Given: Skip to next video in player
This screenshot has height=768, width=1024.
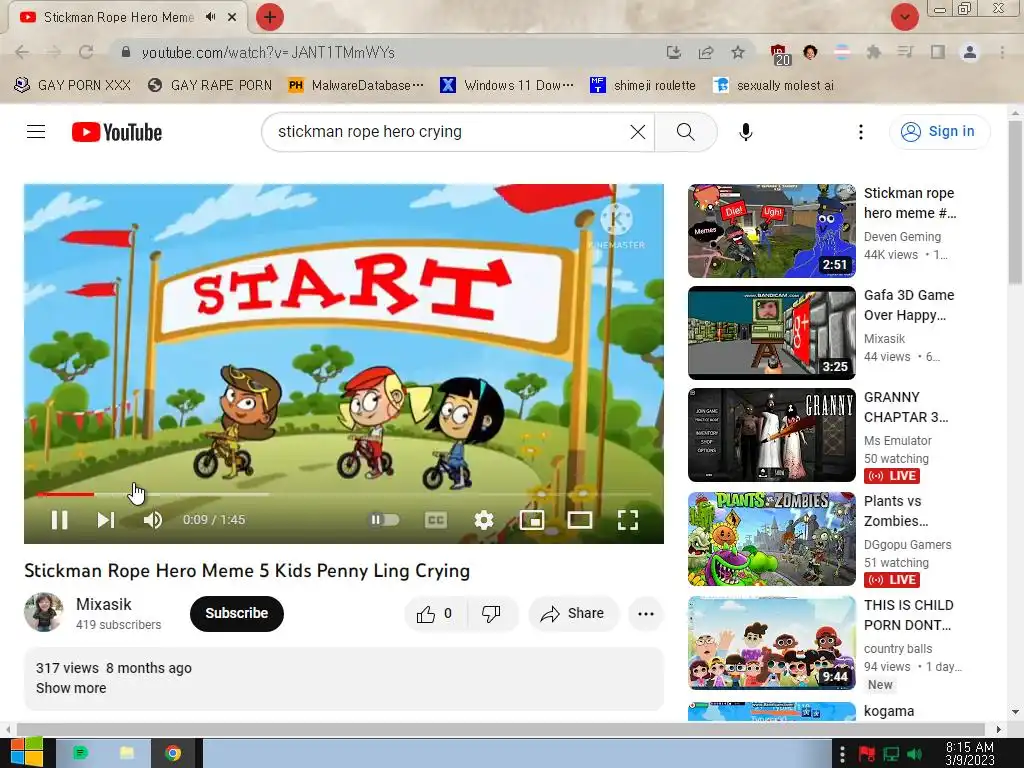Looking at the screenshot, I should (x=105, y=520).
